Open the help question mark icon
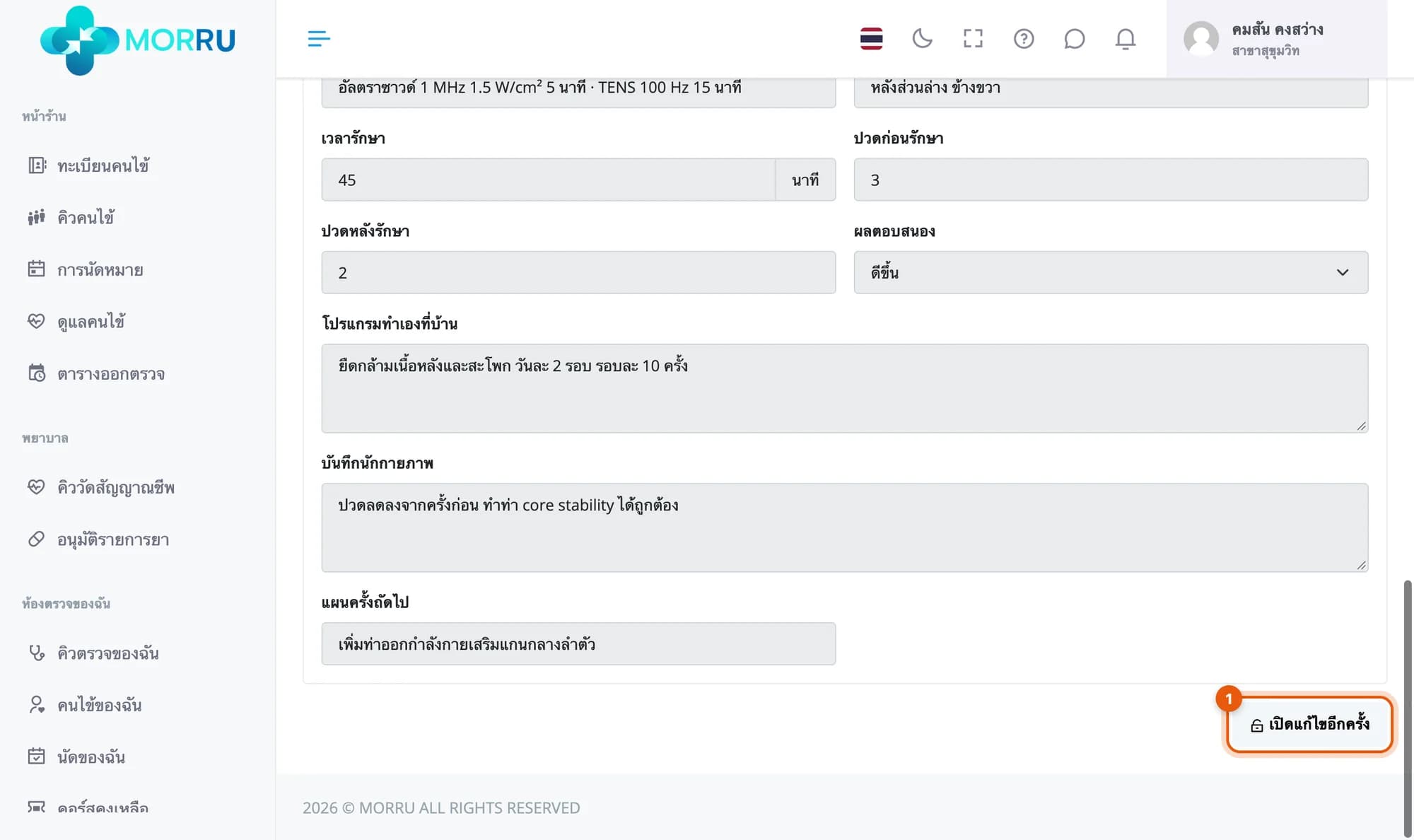1414x840 pixels. coord(1024,39)
